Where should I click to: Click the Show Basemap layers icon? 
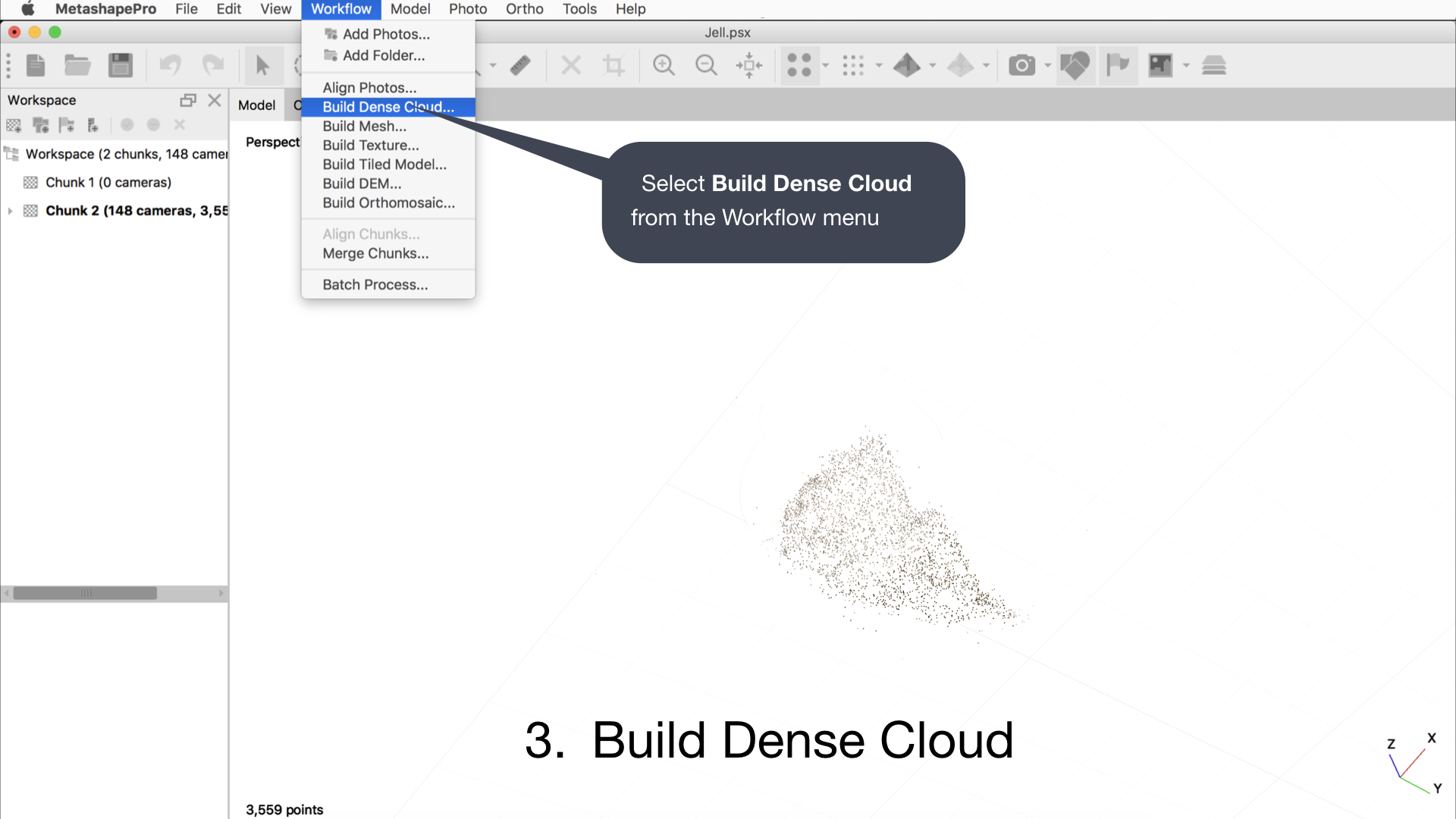[x=1214, y=65]
